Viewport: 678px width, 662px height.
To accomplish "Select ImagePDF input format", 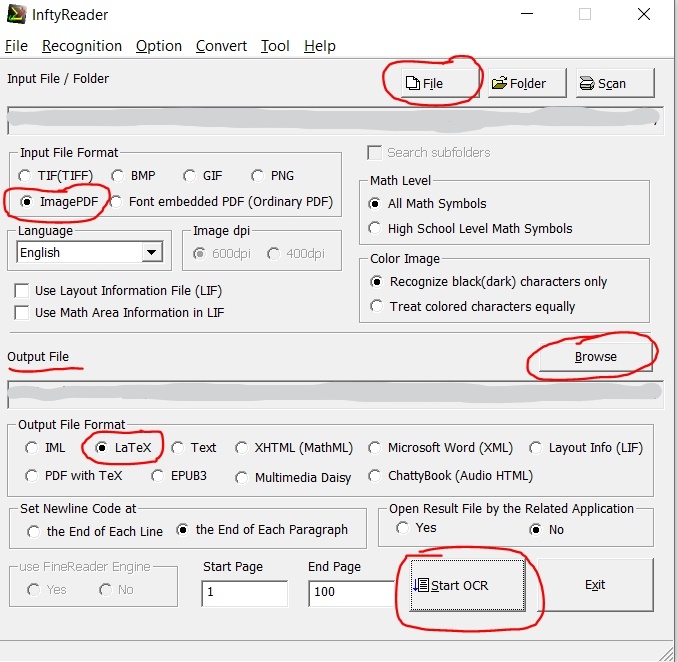I will [59, 202].
